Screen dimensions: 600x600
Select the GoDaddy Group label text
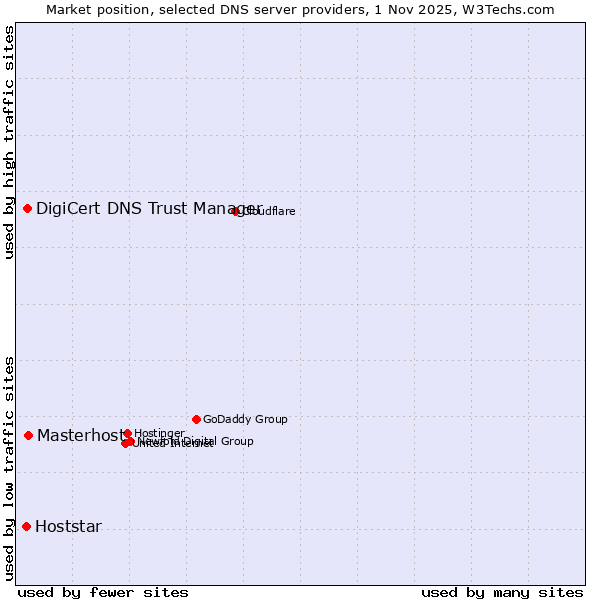245,419
